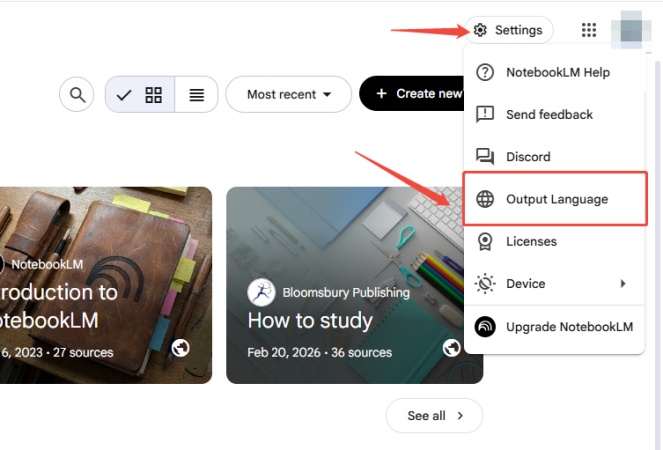
Task: Open NotebookLM Help from menu
Action: pyautogui.click(x=555, y=72)
